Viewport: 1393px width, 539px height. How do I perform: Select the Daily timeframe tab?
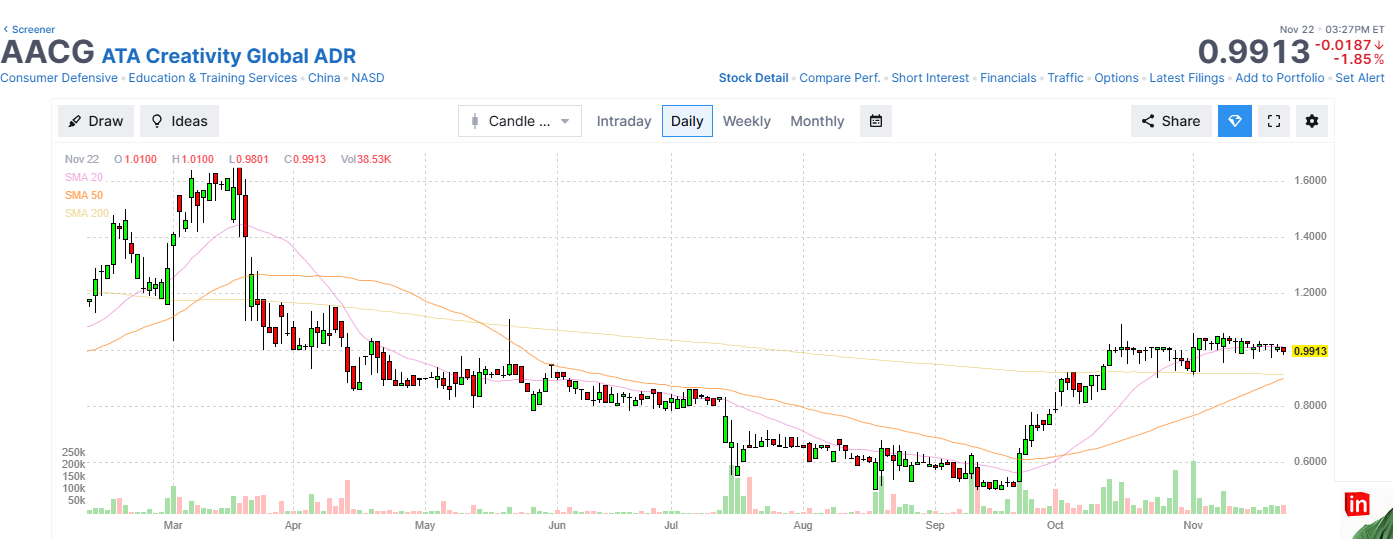(687, 121)
